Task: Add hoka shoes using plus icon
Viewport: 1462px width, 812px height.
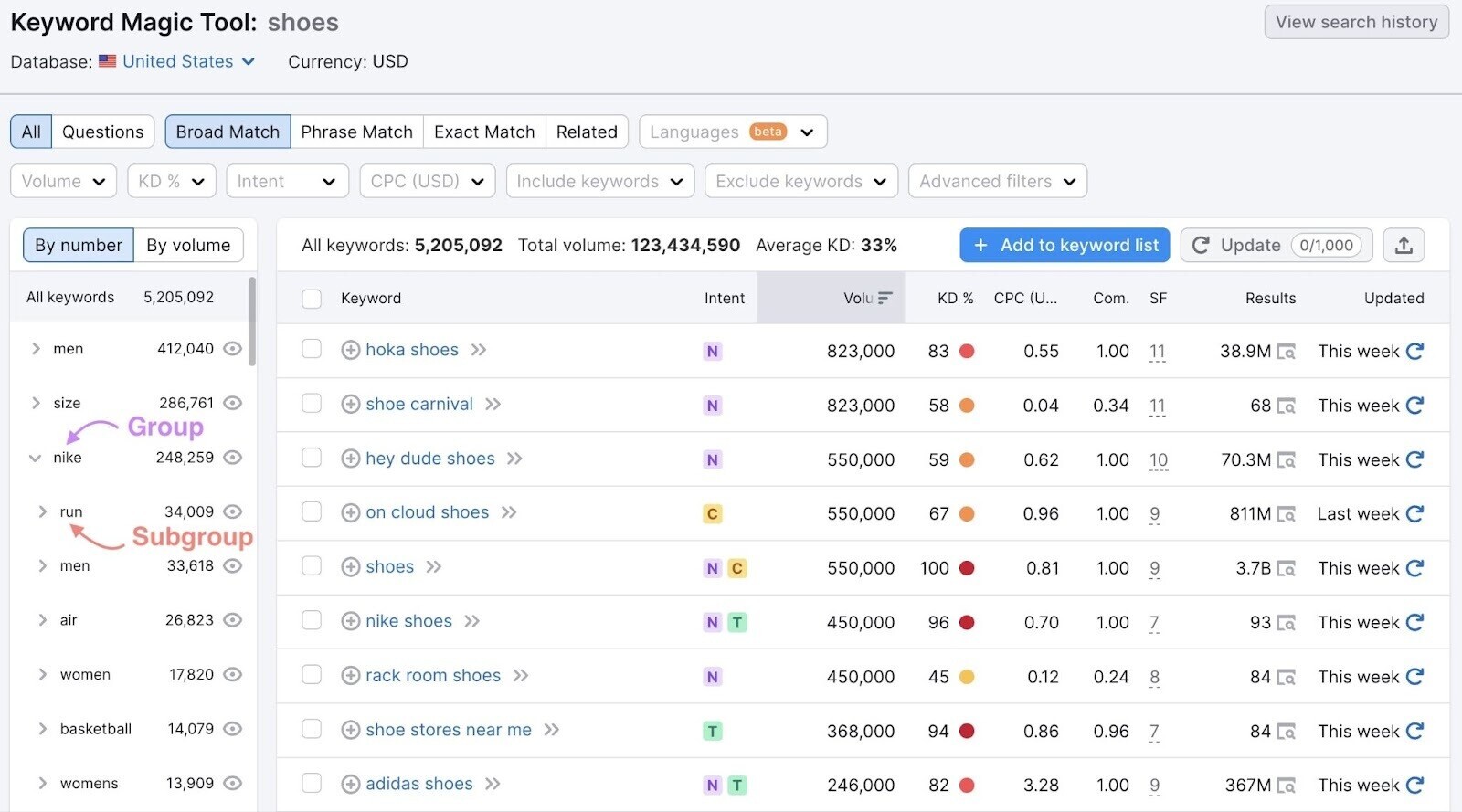Action: click(350, 350)
